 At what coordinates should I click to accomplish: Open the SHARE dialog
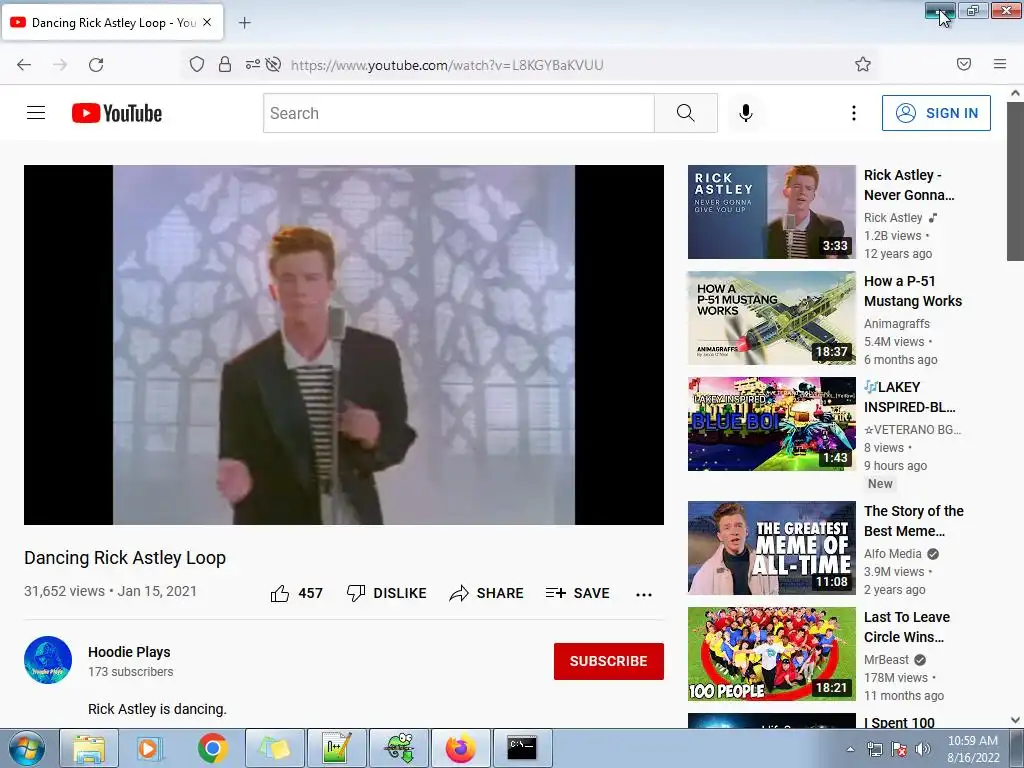(487, 593)
